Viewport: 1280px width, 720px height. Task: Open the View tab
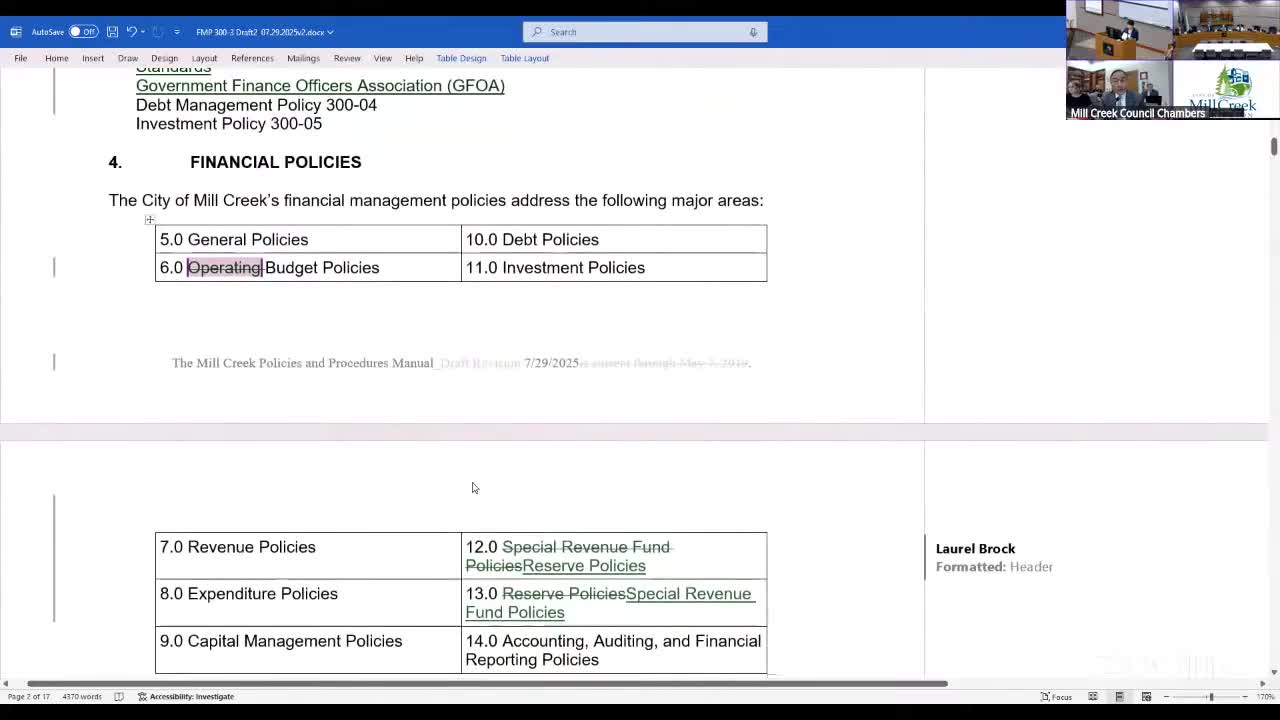[382, 58]
